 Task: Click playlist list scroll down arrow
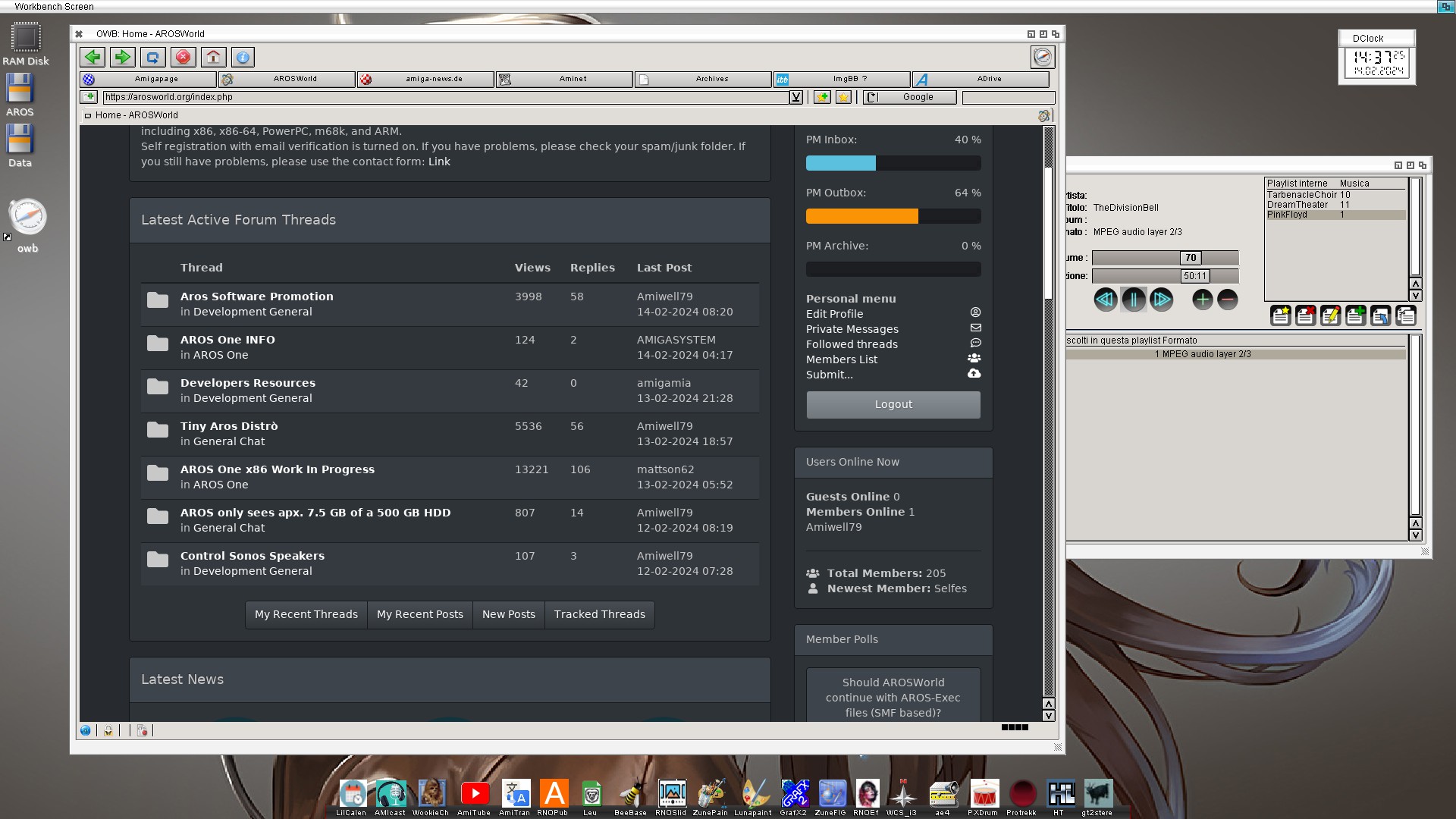(x=1415, y=296)
